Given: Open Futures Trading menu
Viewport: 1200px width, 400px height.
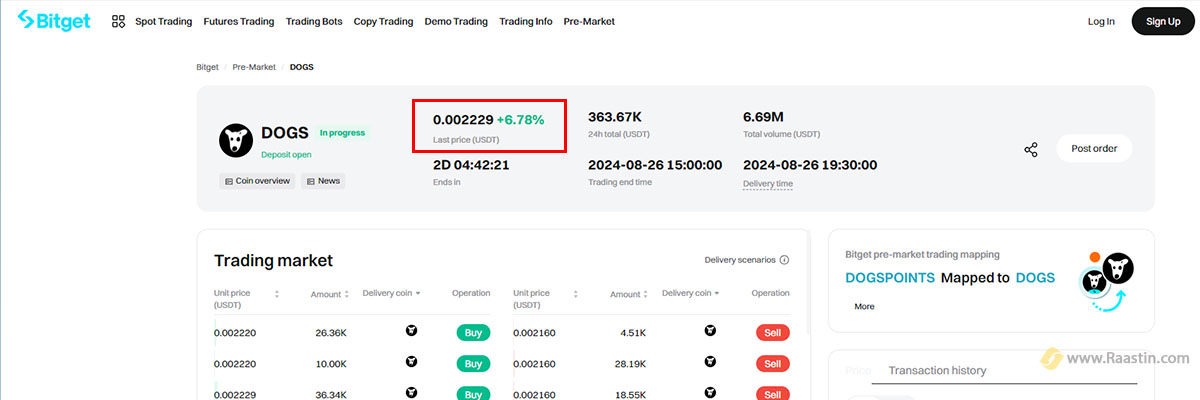Looking at the screenshot, I should (238, 21).
